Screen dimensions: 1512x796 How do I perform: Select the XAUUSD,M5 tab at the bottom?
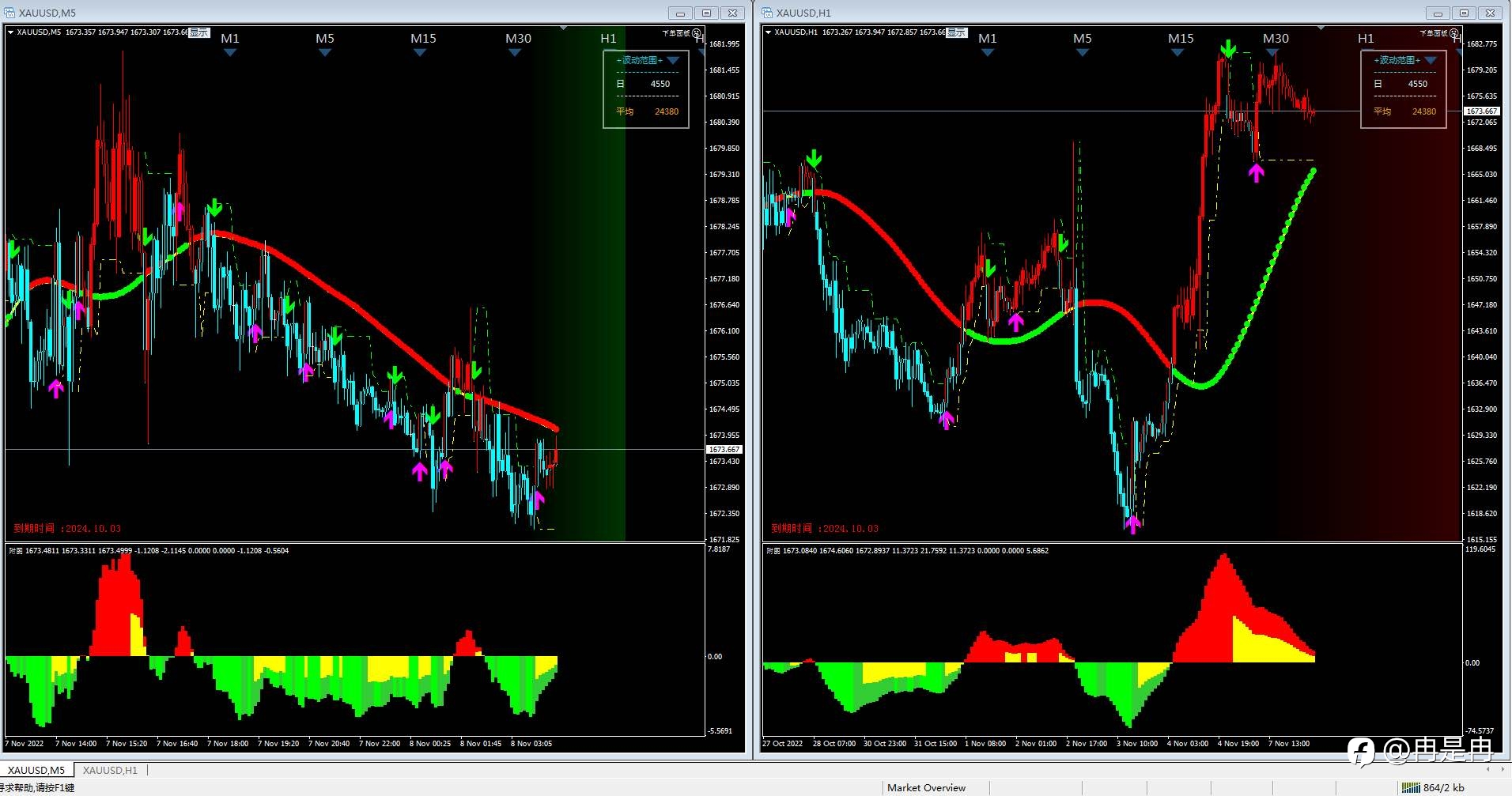[x=36, y=770]
